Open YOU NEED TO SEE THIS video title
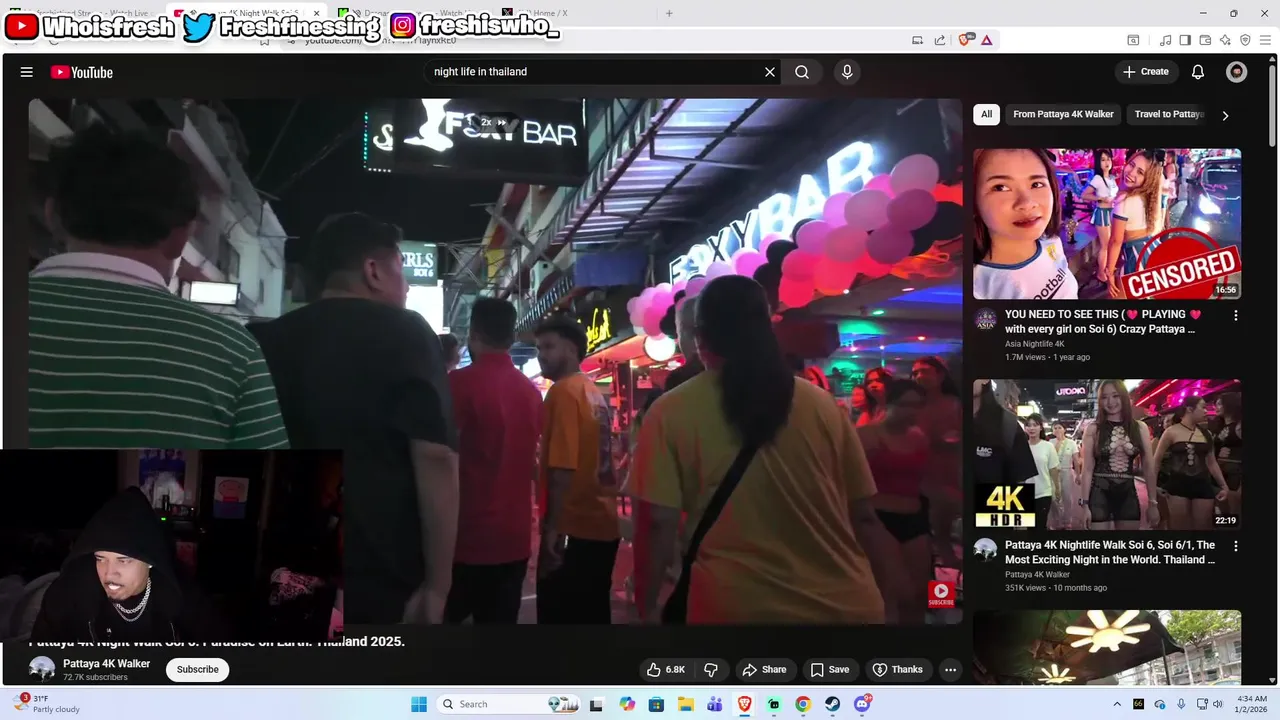The width and height of the screenshot is (1280, 720). pos(1102,321)
